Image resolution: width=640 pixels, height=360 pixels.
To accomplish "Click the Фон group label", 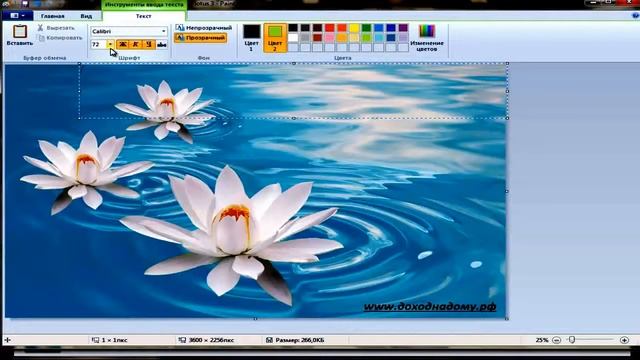I will [204, 58].
